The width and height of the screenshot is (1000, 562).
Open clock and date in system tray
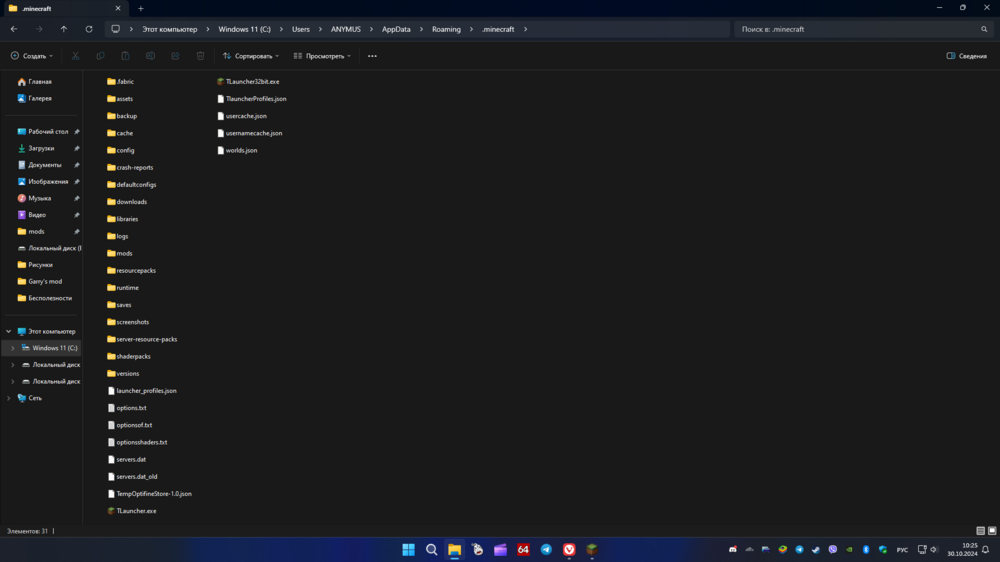click(962, 549)
